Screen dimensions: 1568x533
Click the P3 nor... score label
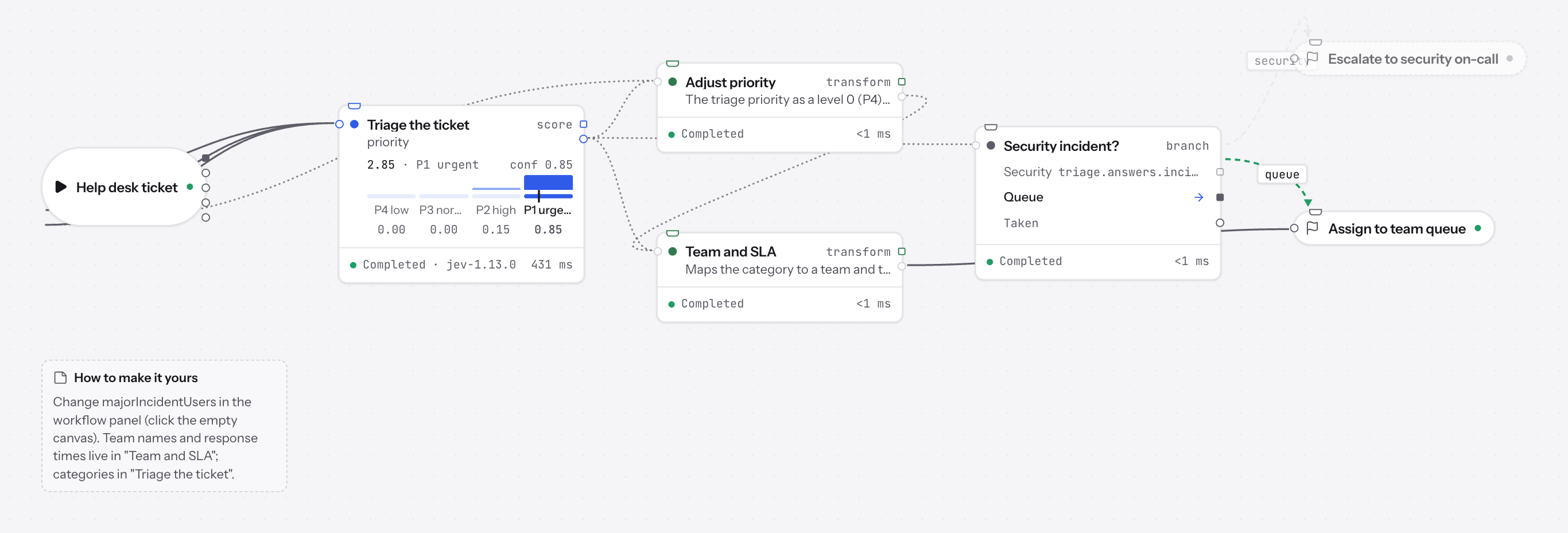441,210
